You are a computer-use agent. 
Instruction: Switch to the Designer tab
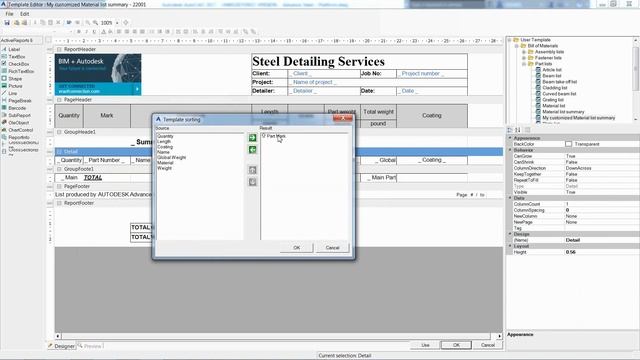pos(62,346)
